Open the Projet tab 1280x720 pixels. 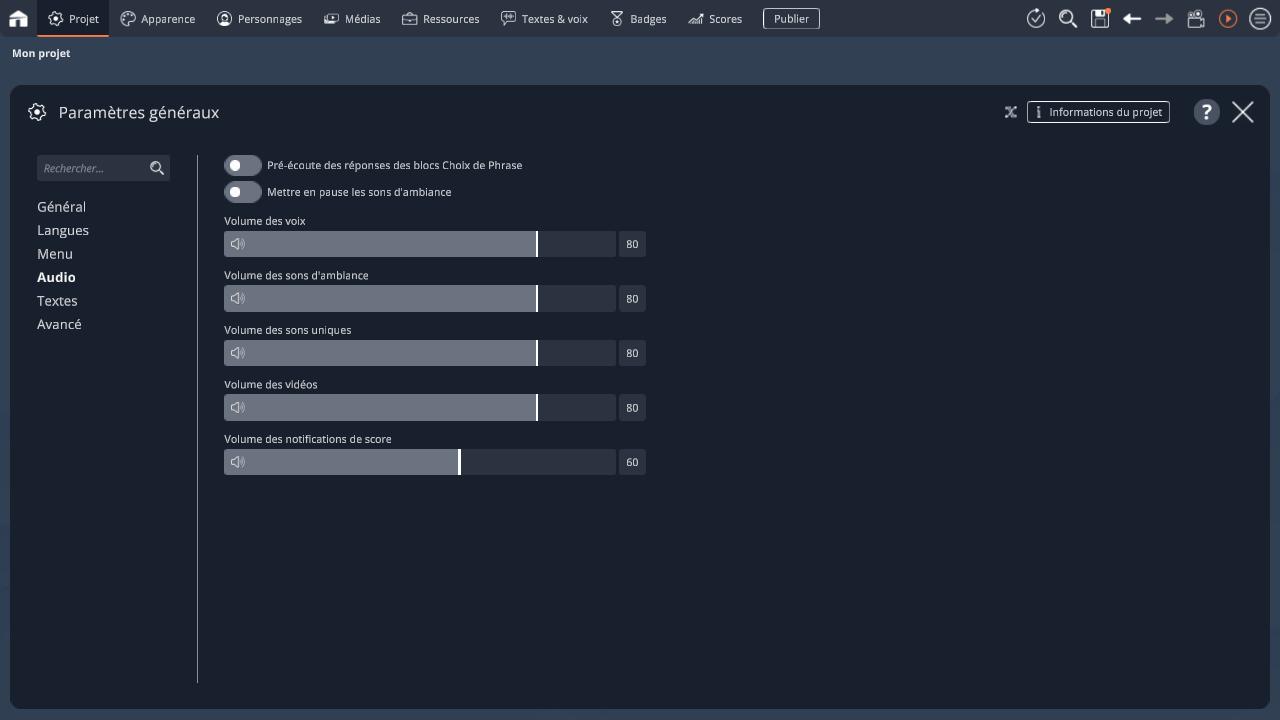(73, 18)
